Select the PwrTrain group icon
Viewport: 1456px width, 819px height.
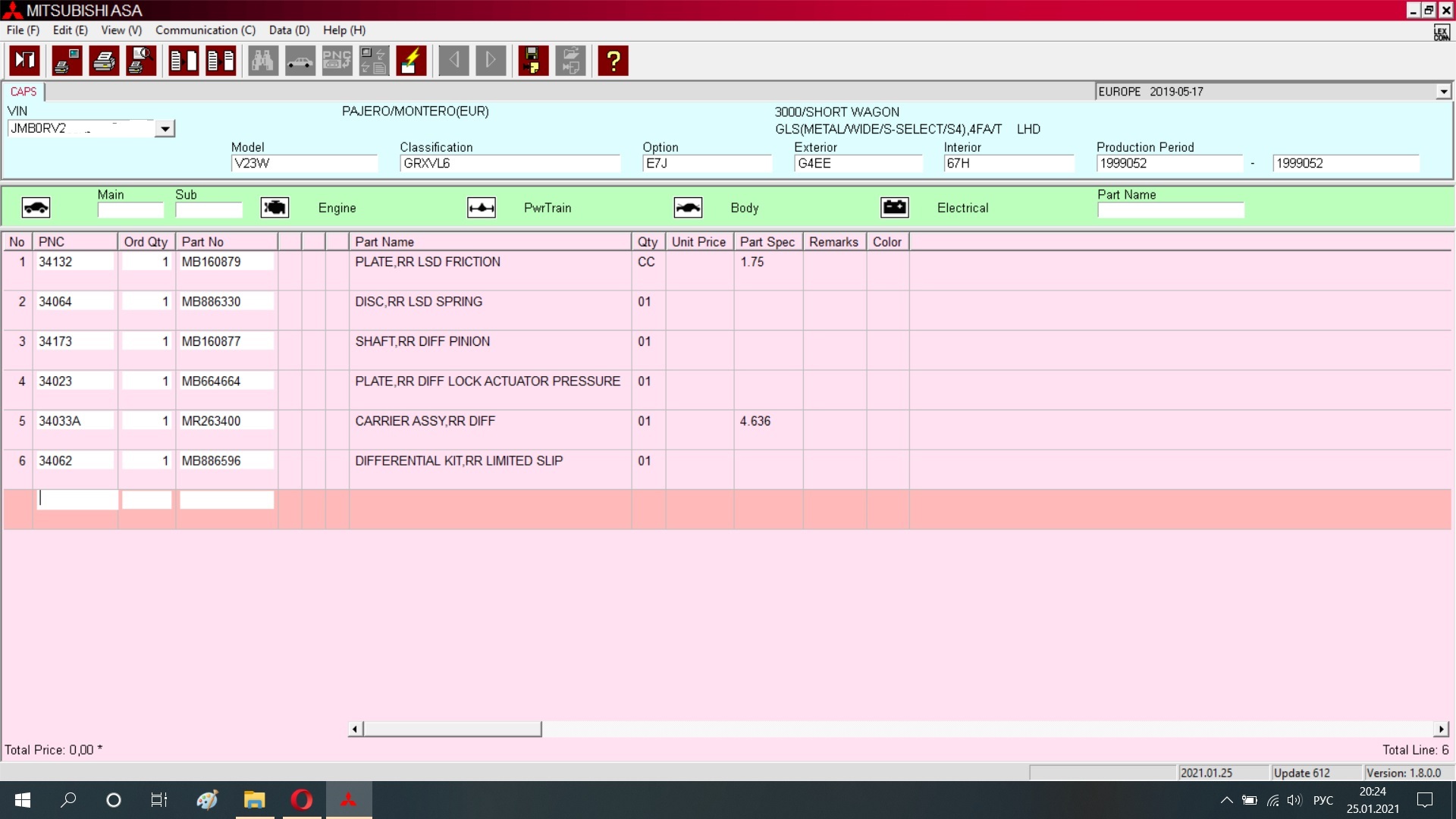tap(482, 207)
